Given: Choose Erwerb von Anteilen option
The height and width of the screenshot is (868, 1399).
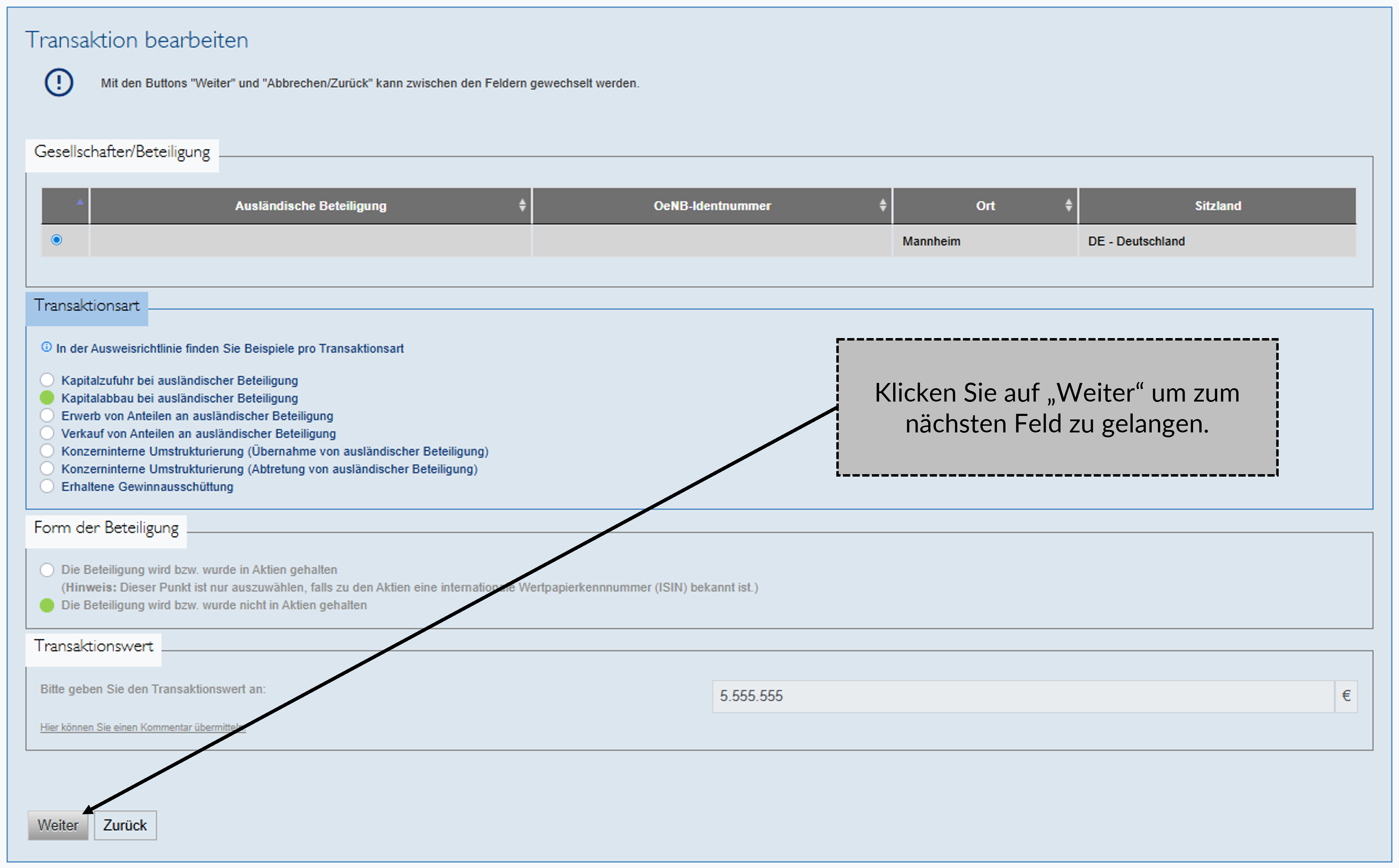Looking at the screenshot, I should [x=47, y=416].
